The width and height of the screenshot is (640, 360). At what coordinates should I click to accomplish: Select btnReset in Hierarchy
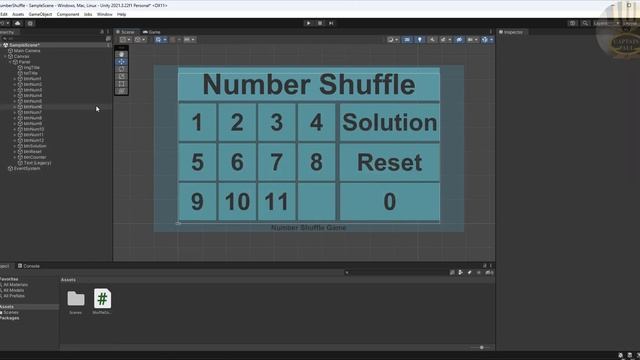coord(32,151)
